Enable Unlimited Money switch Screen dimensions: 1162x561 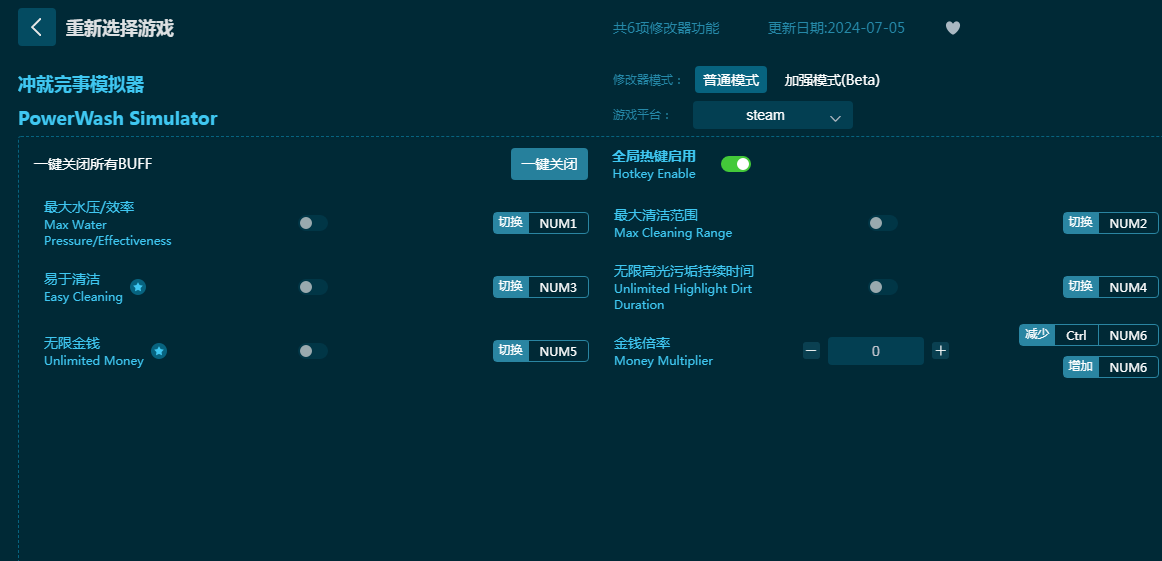[313, 351]
